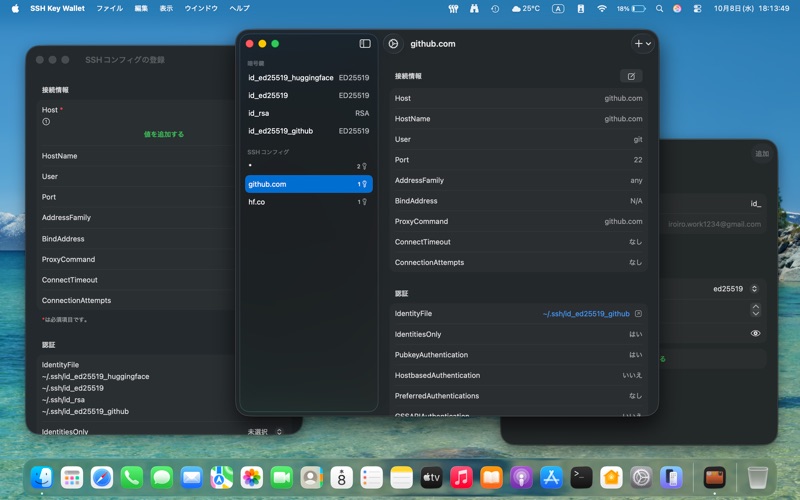
Task: Open Spotlight search icon in menu bar
Action: (659, 8)
